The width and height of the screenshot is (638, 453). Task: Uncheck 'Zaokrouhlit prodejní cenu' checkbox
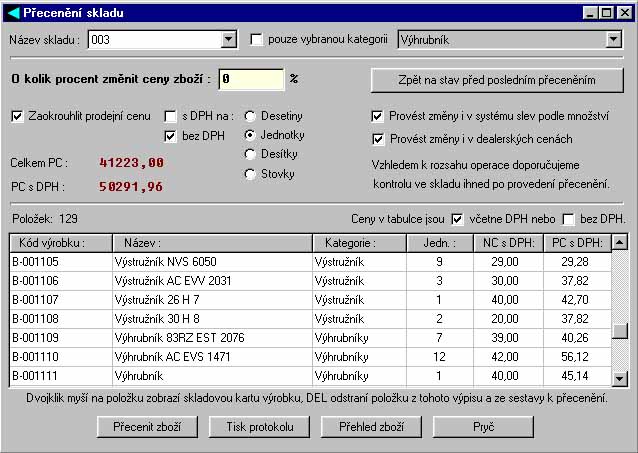click(x=17, y=116)
